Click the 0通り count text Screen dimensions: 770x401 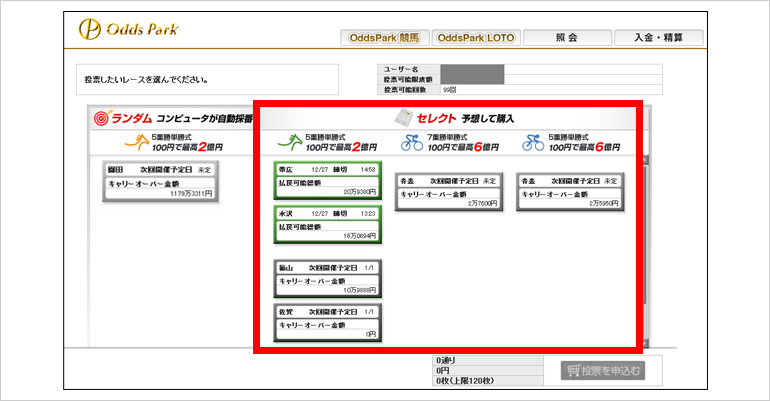[x=445, y=360]
